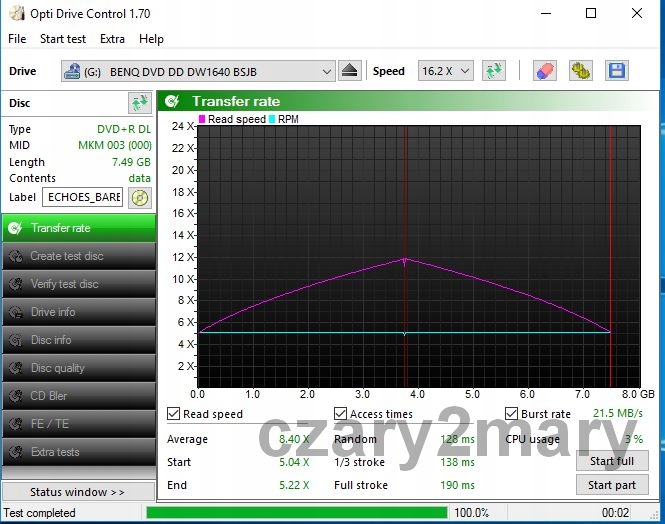Click the eraser erase disc icon

[x=544, y=71]
